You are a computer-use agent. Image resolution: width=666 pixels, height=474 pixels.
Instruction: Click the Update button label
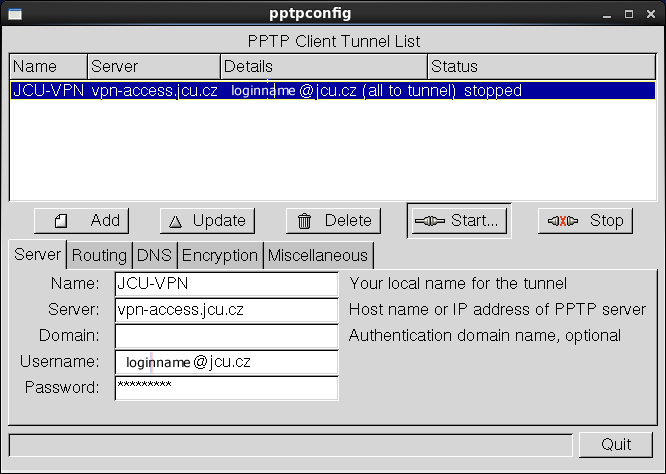click(219, 221)
